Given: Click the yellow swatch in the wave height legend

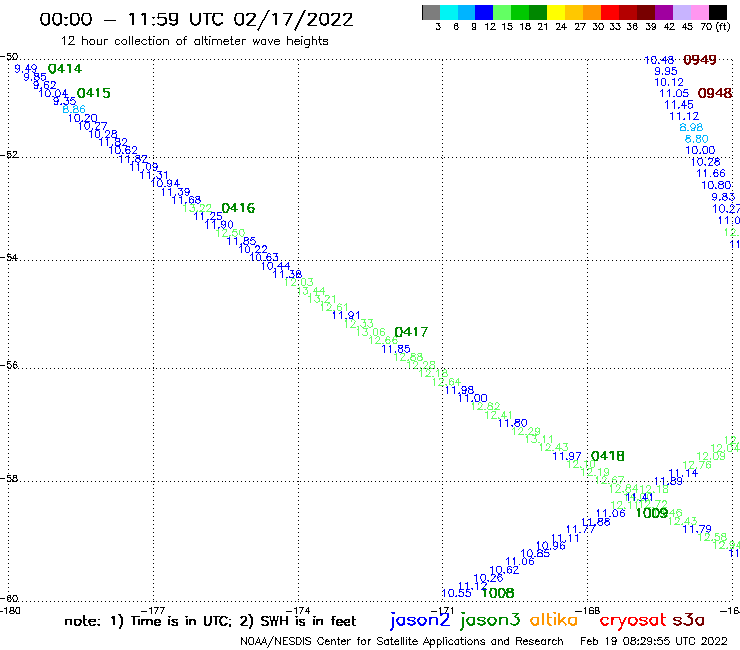Looking at the screenshot, I should 556,12.
